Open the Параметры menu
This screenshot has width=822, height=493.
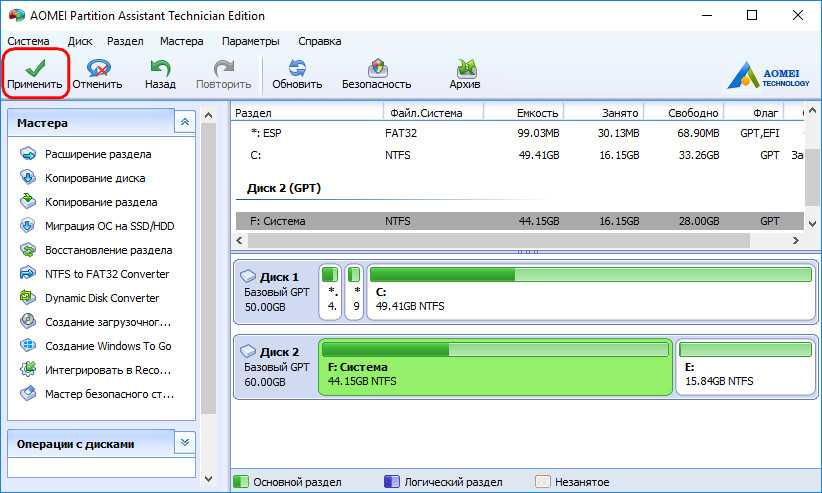(x=250, y=41)
